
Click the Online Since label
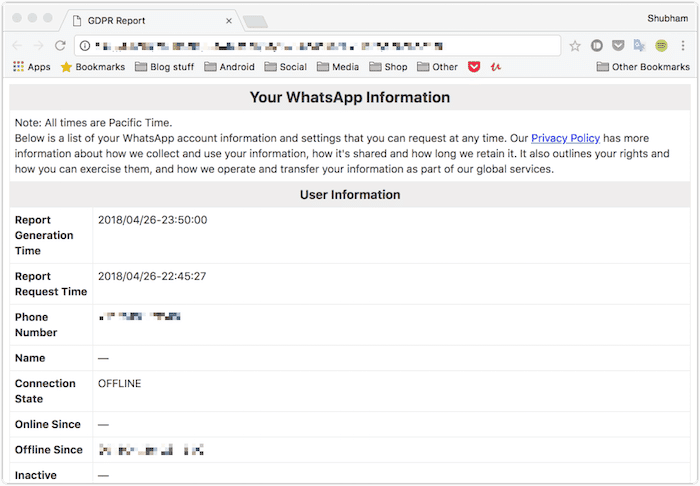click(x=48, y=424)
